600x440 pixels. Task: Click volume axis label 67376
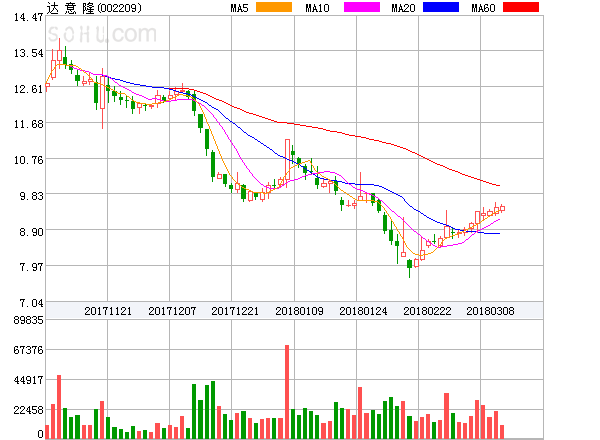tap(28, 350)
